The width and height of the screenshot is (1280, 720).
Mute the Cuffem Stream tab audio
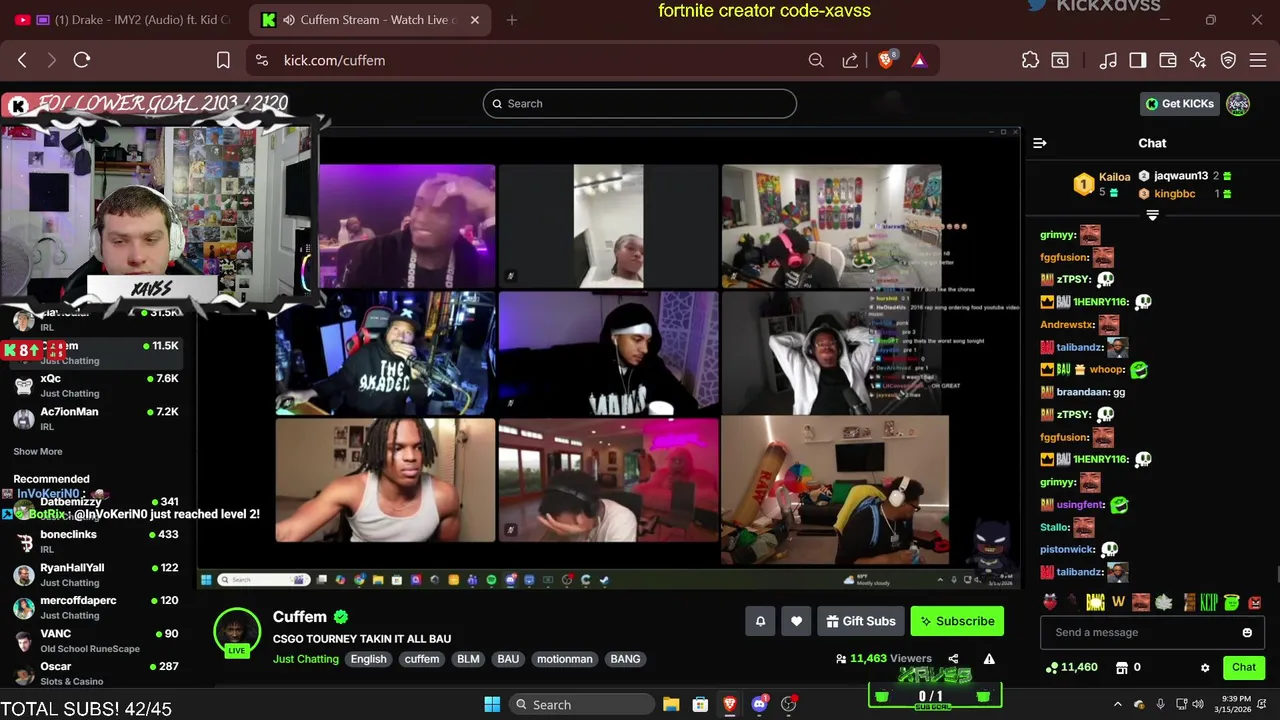click(289, 20)
